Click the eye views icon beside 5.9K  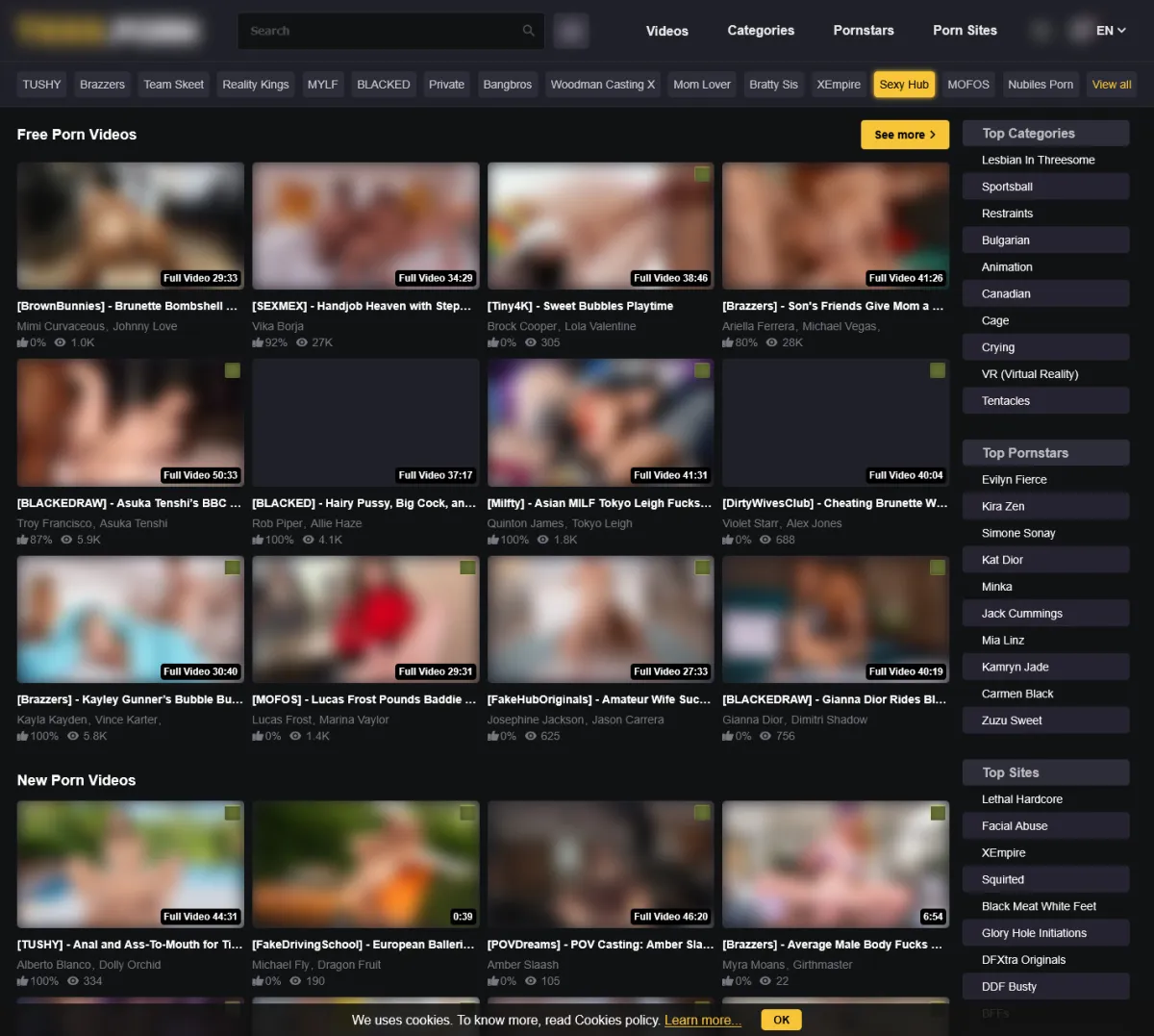[66, 540]
